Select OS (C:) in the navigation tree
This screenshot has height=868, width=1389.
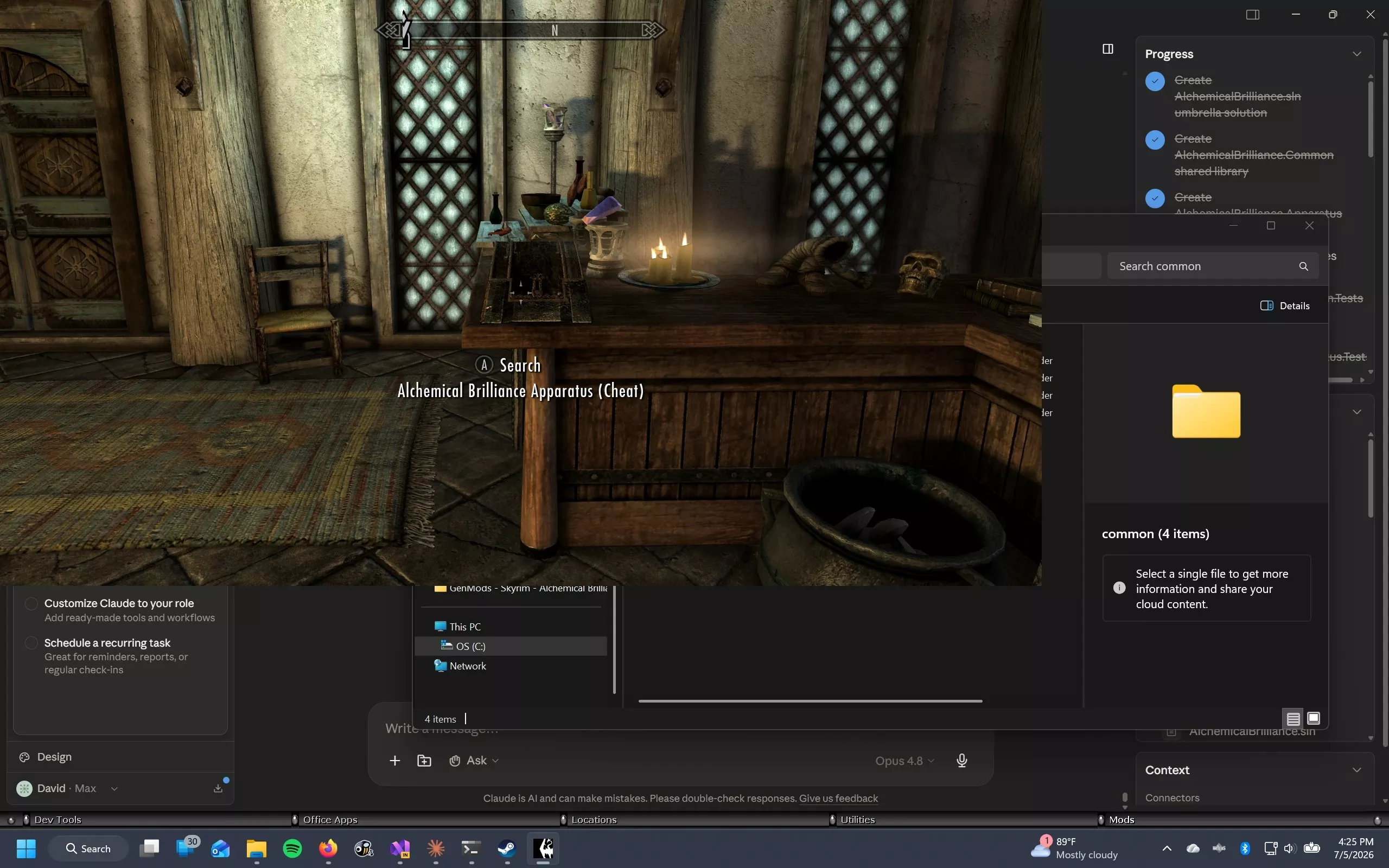pyautogui.click(x=511, y=646)
